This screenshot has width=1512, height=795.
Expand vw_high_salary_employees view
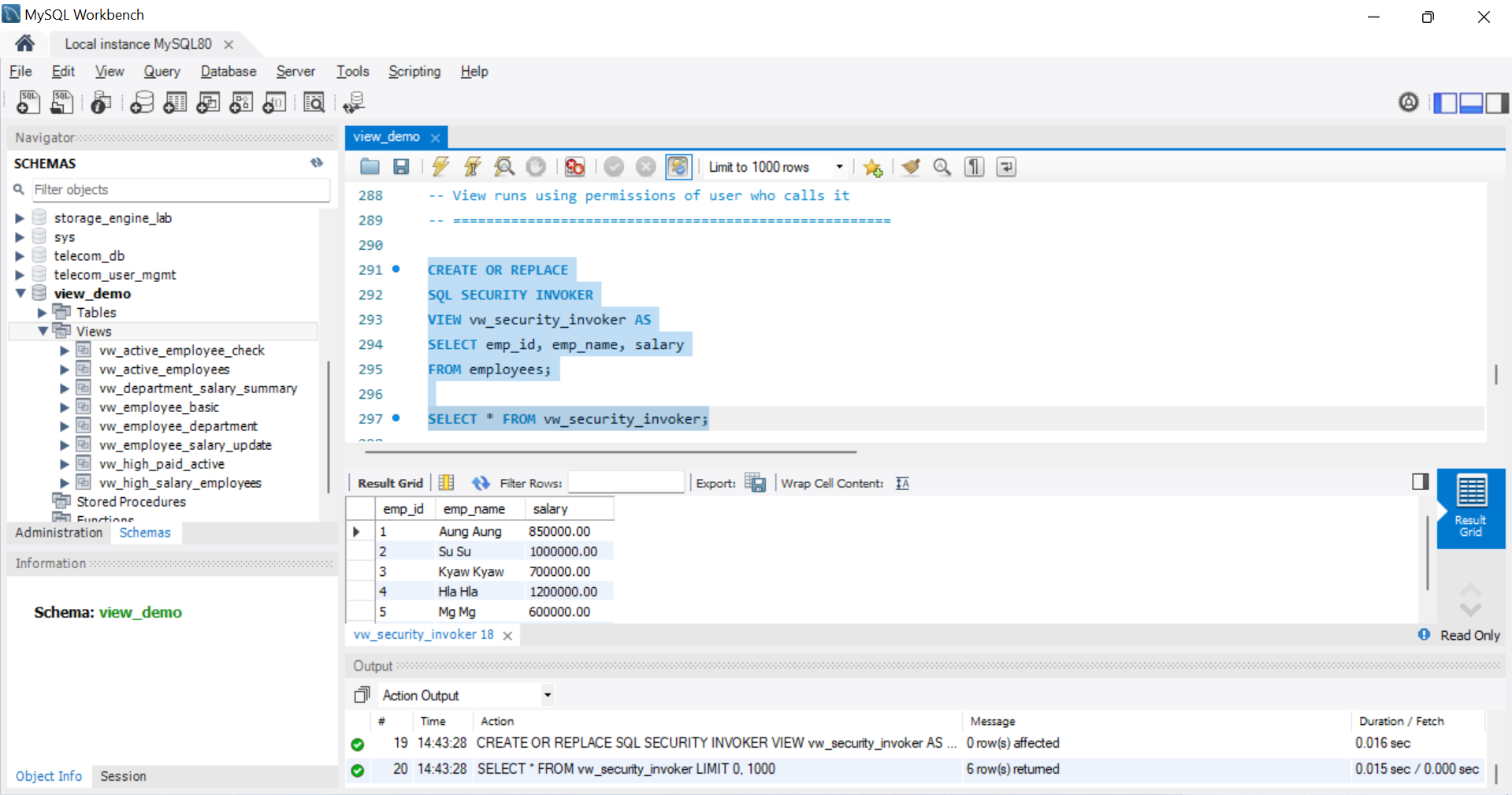(65, 483)
